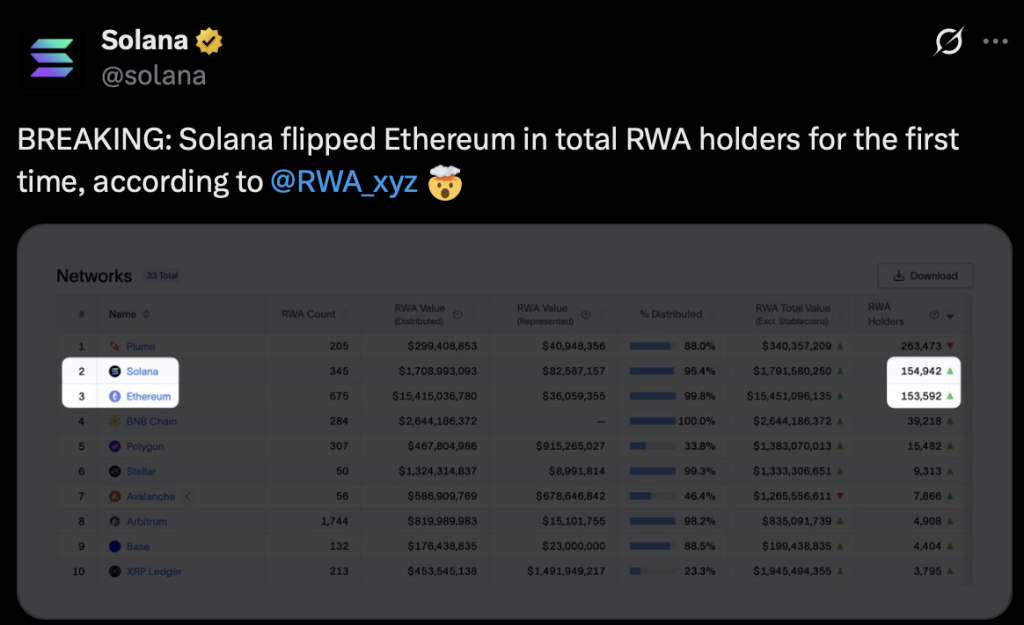The height and width of the screenshot is (625, 1024).
Task: Click the Solana network logo in row 2
Action: pos(115,371)
